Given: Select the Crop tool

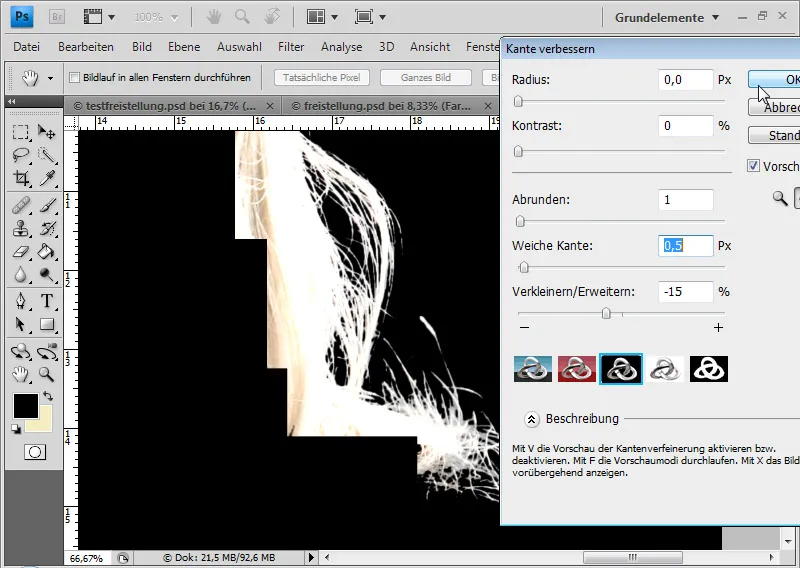Looking at the screenshot, I should click(20, 178).
